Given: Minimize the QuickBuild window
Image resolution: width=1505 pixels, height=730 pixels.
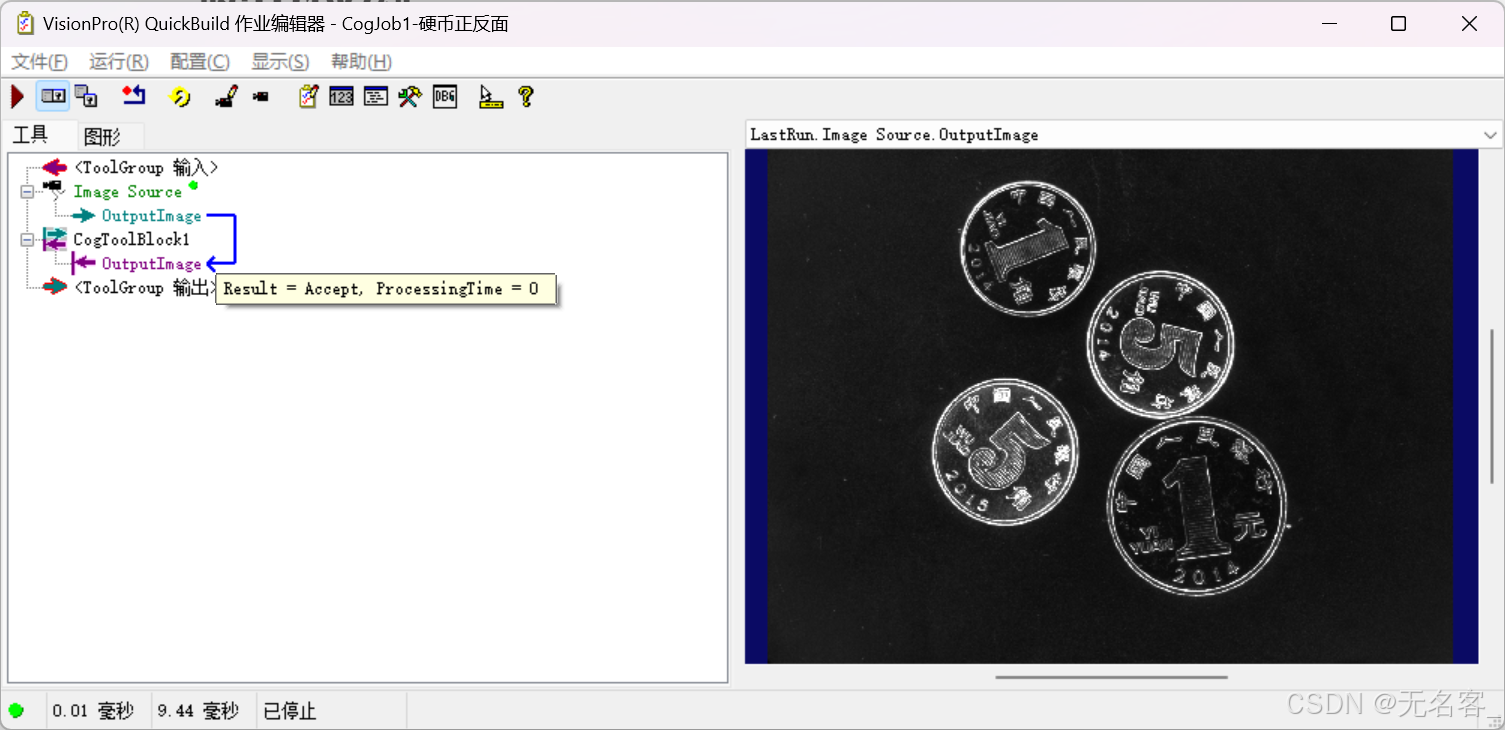Looking at the screenshot, I should pos(1328,24).
